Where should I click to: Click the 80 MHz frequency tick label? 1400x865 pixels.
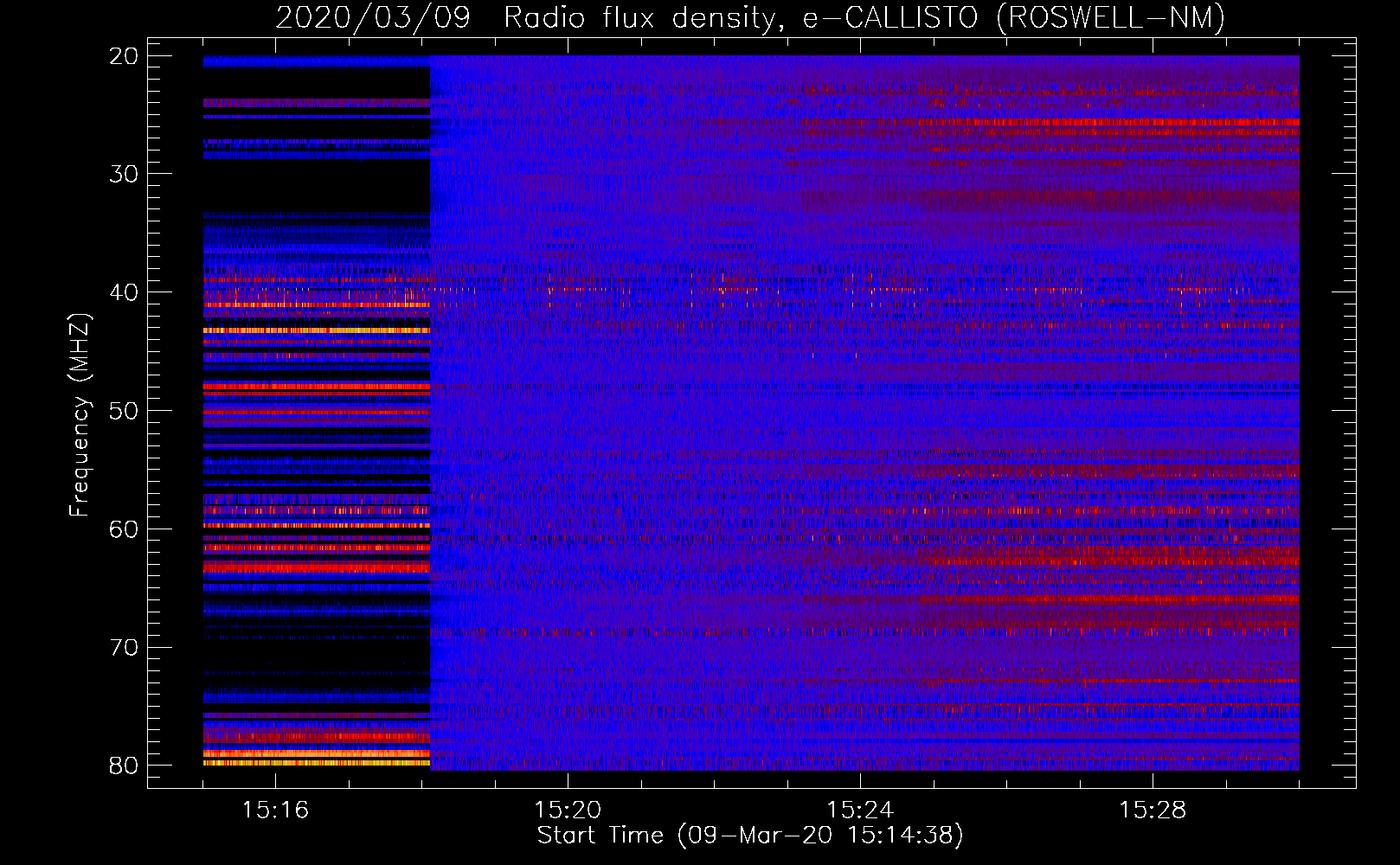pyautogui.click(x=124, y=766)
